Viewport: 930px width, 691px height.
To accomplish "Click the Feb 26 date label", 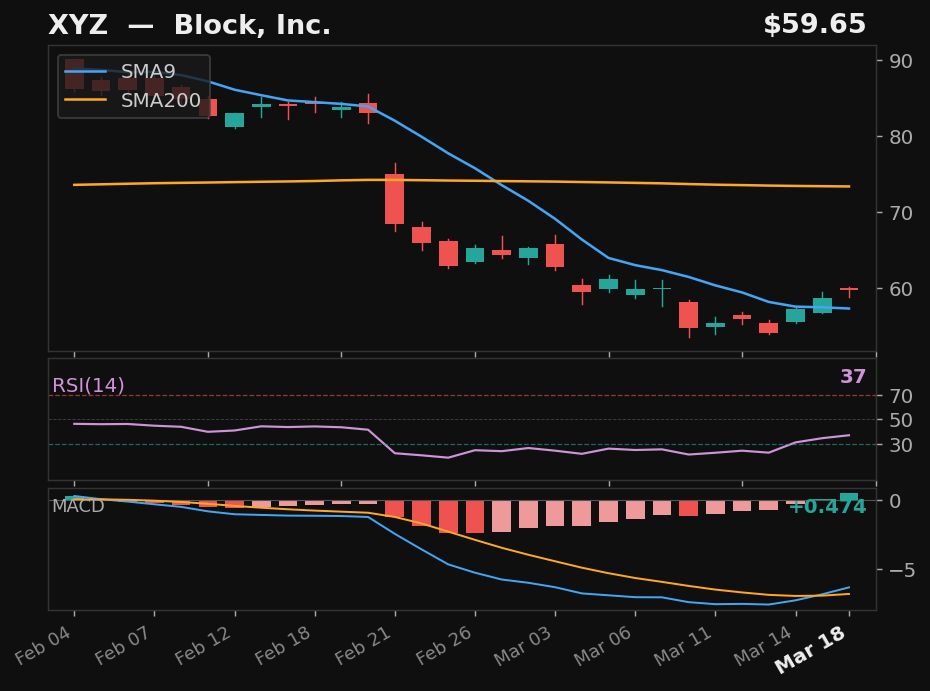I will tap(444, 645).
